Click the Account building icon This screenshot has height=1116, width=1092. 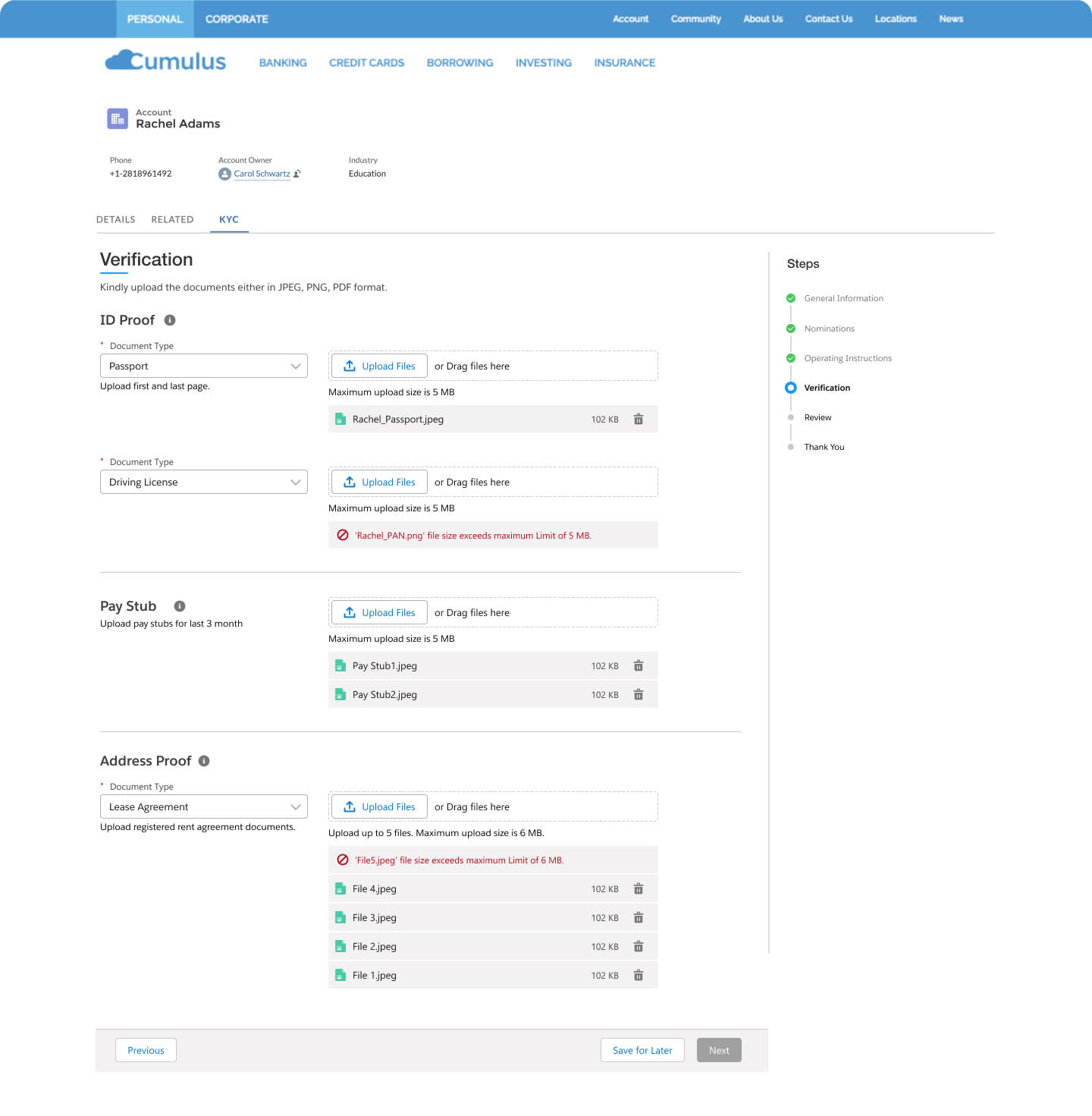[118, 118]
